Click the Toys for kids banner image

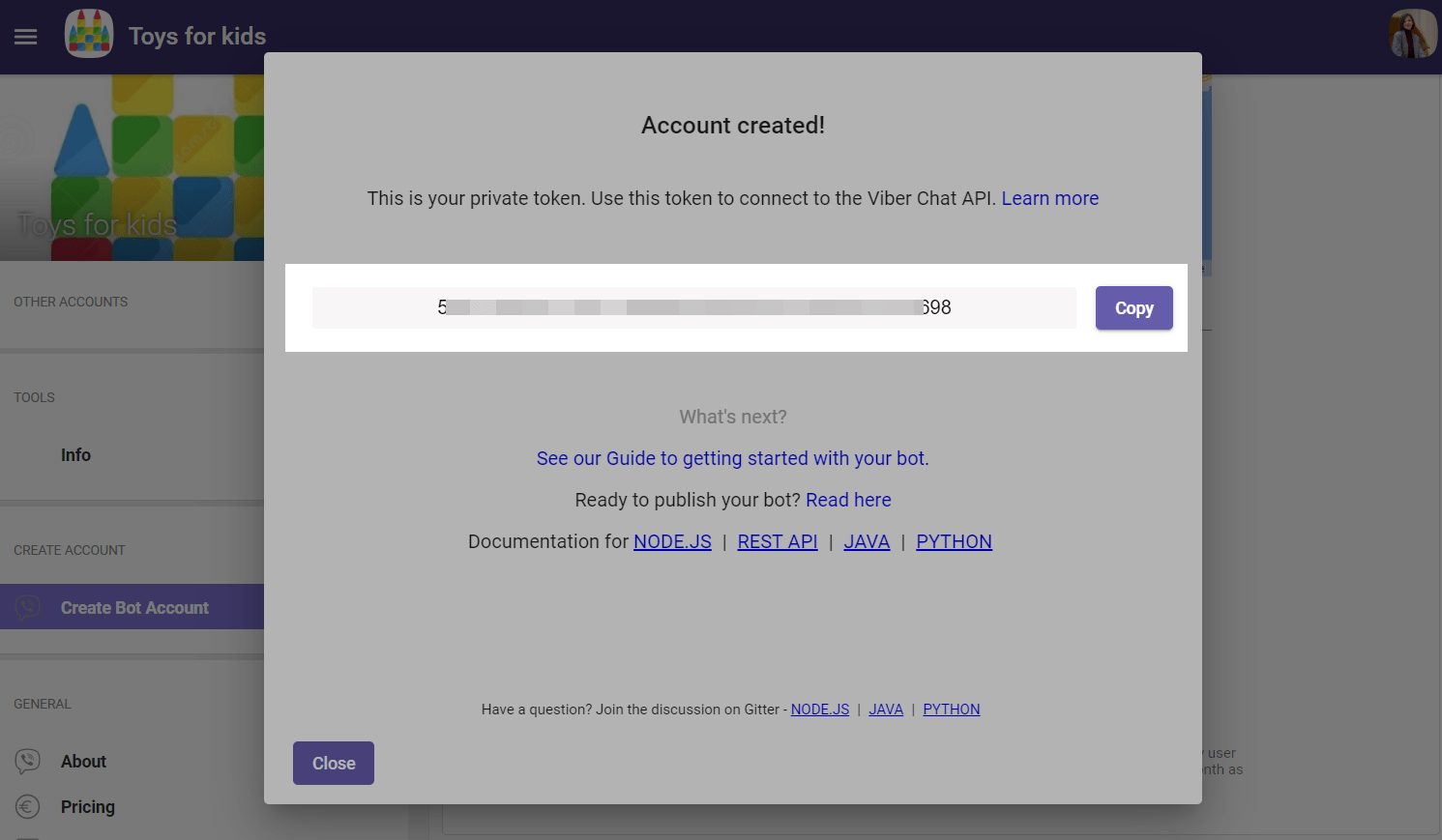tap(132, 168)
